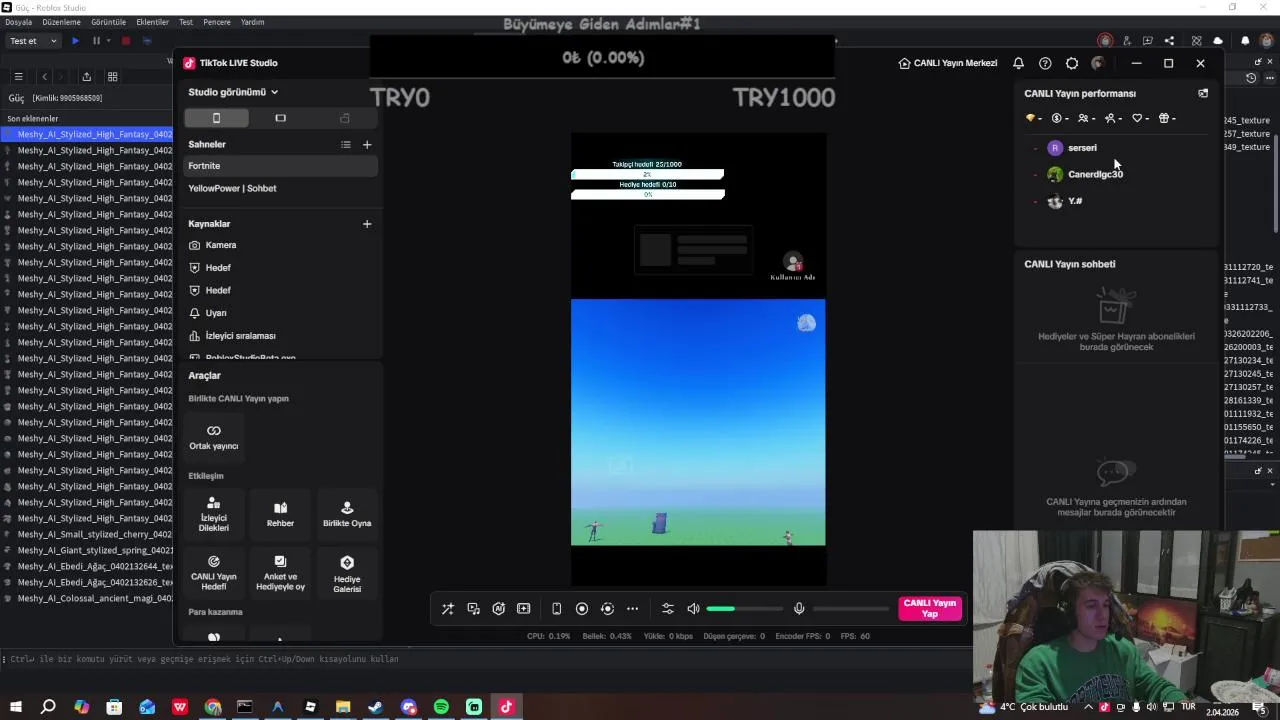Select the Fortnite scene
The height and width of the screenshot is (720, 1280).
click(x=280, y=166)
